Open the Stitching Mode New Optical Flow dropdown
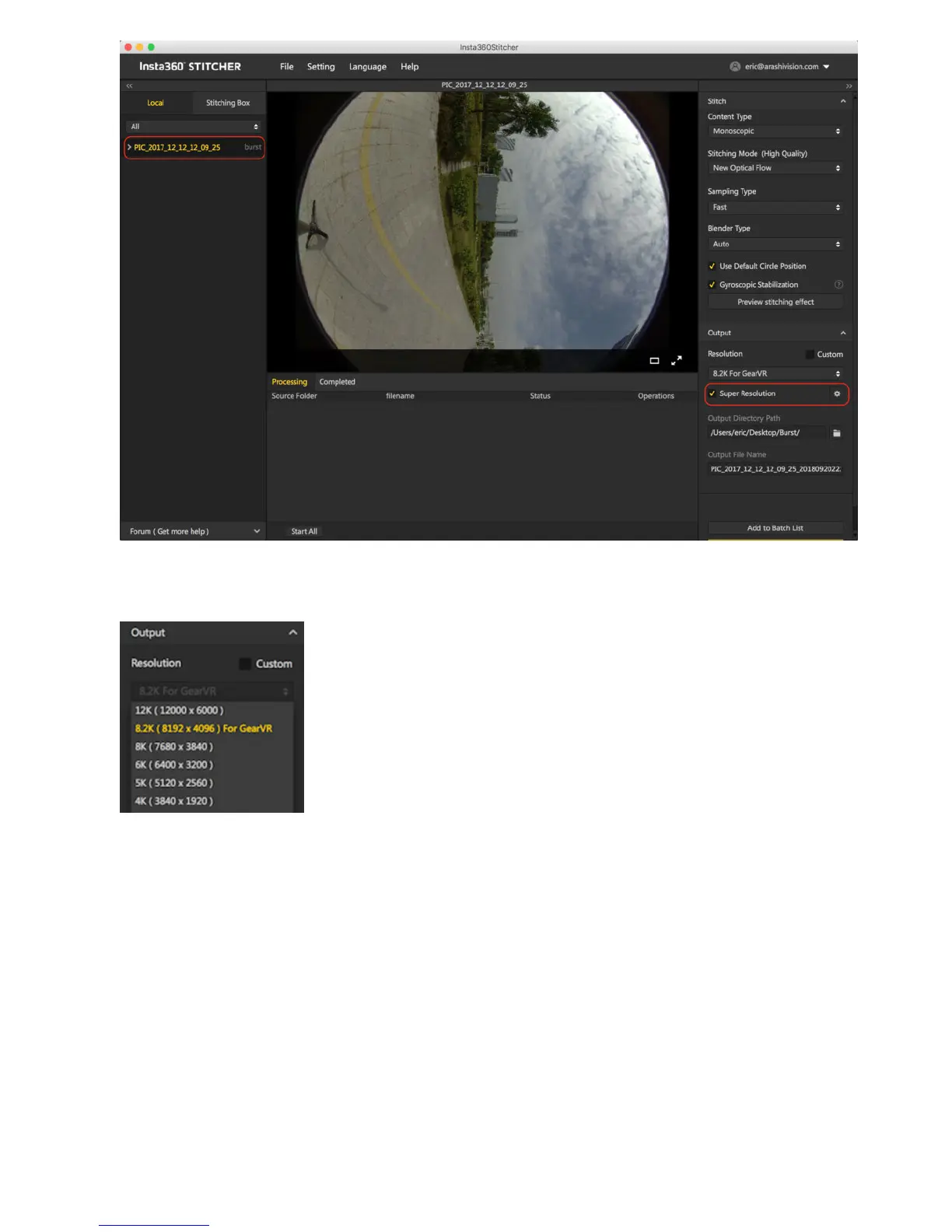The width and height of the screenshot is (952, 1232). pyautogui.click(x=775, y=168)
